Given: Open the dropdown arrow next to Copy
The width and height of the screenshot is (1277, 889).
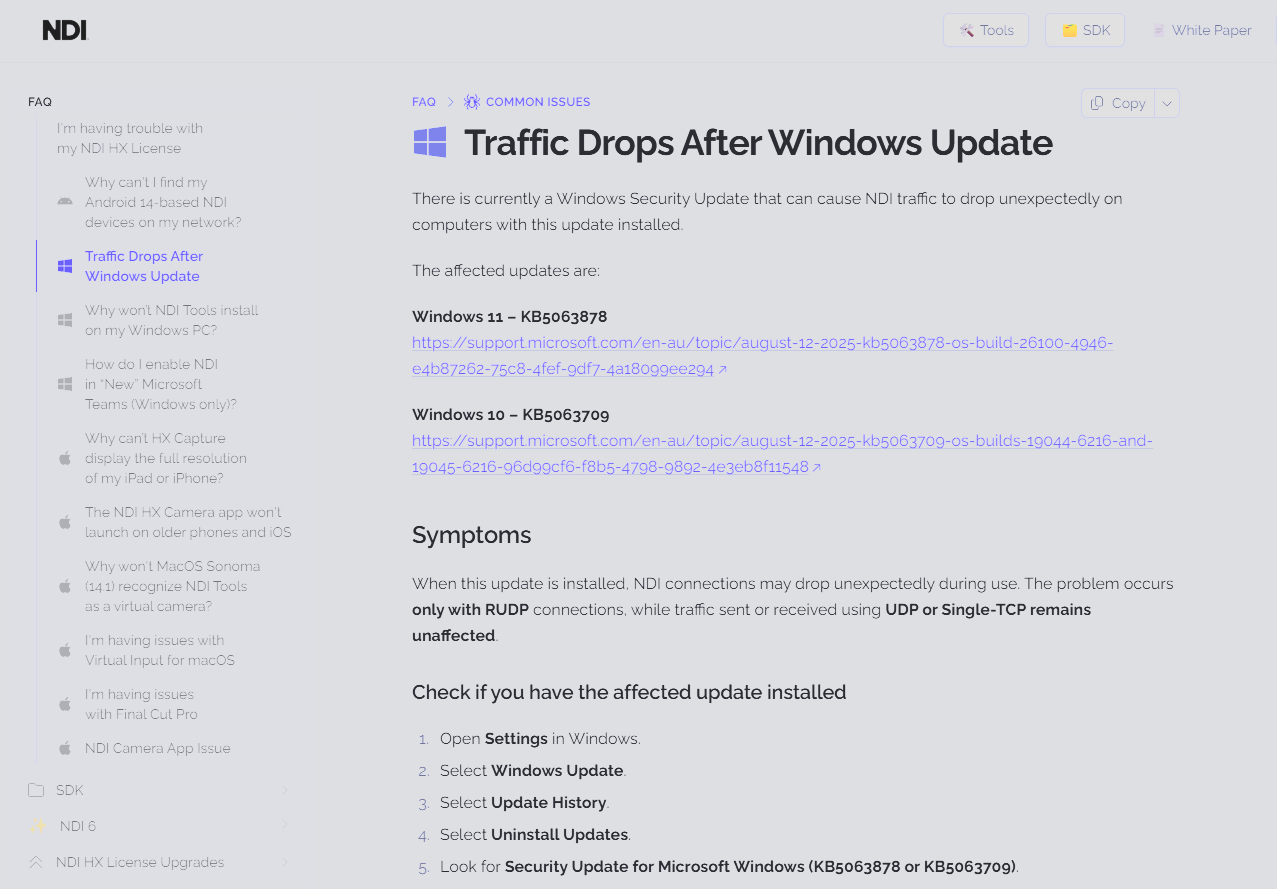Looking at the screenshot, I should point(1167,103).
